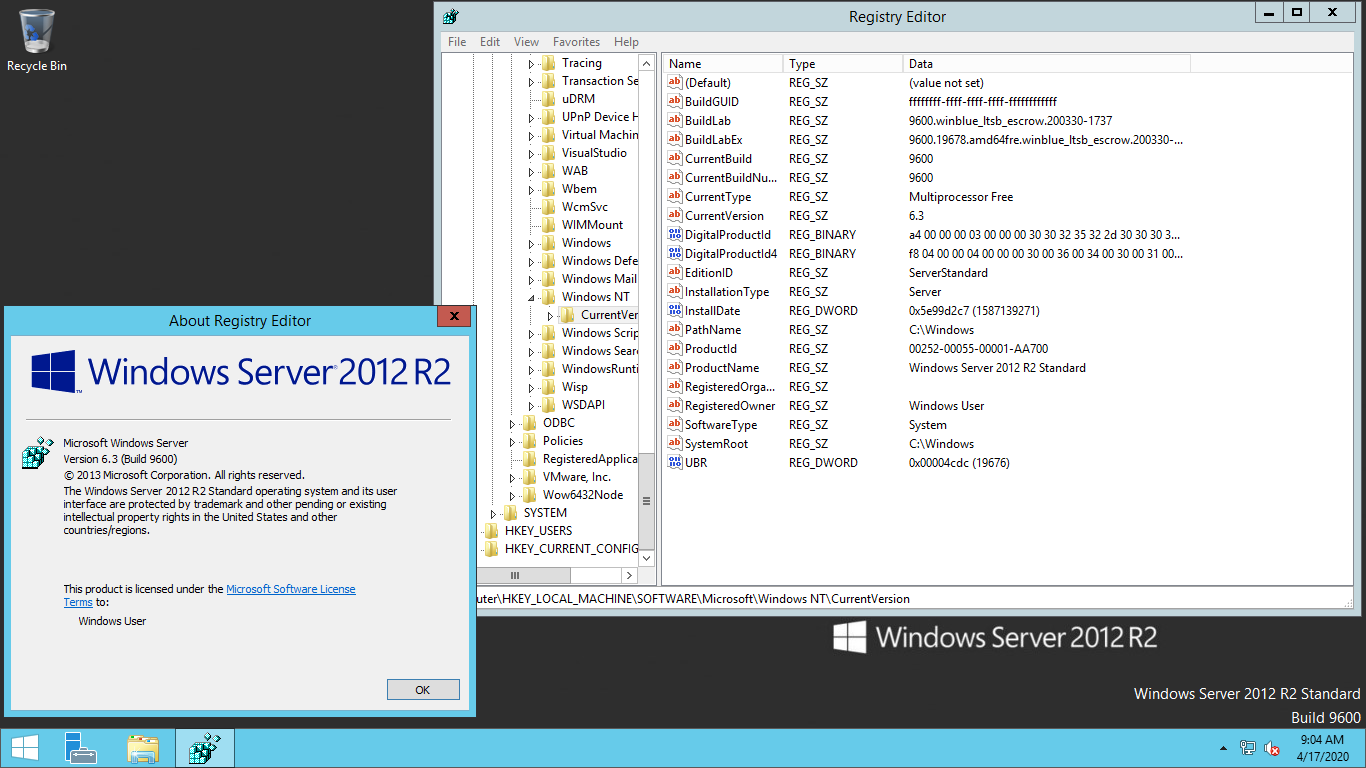Select the (Default) value icon
Image resolution: width=1366 pixels, height=768 pixels.
point(675,83)
